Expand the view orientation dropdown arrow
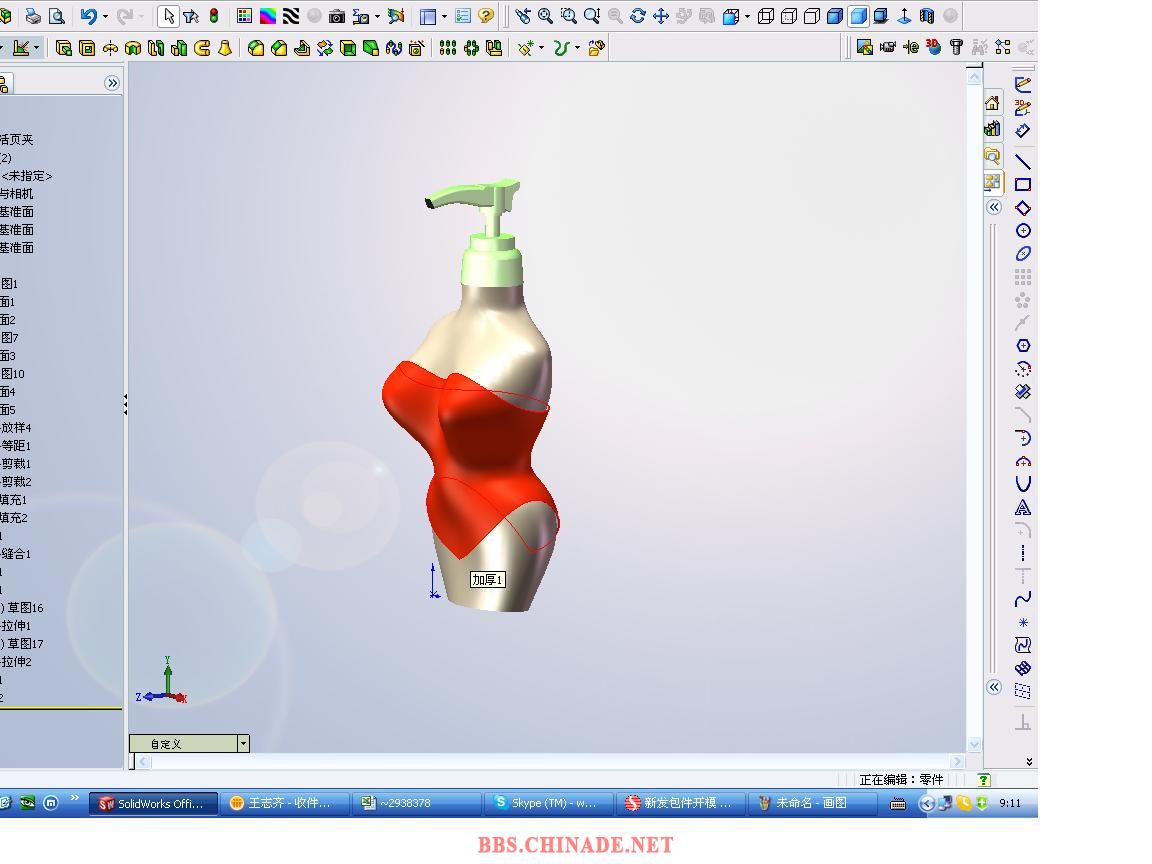This screenshot has width=1152, height=864. tap(747, 17)
